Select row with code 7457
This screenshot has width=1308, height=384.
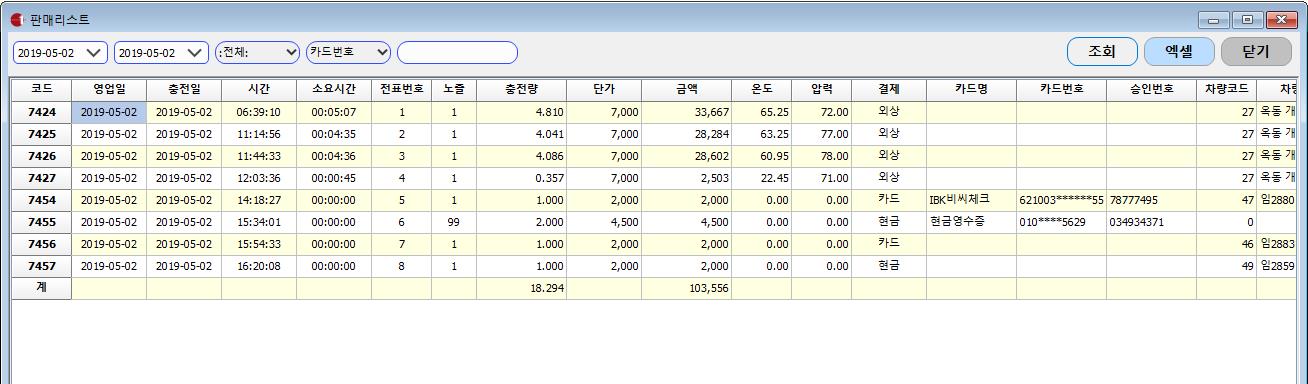(x=42, y=266)
